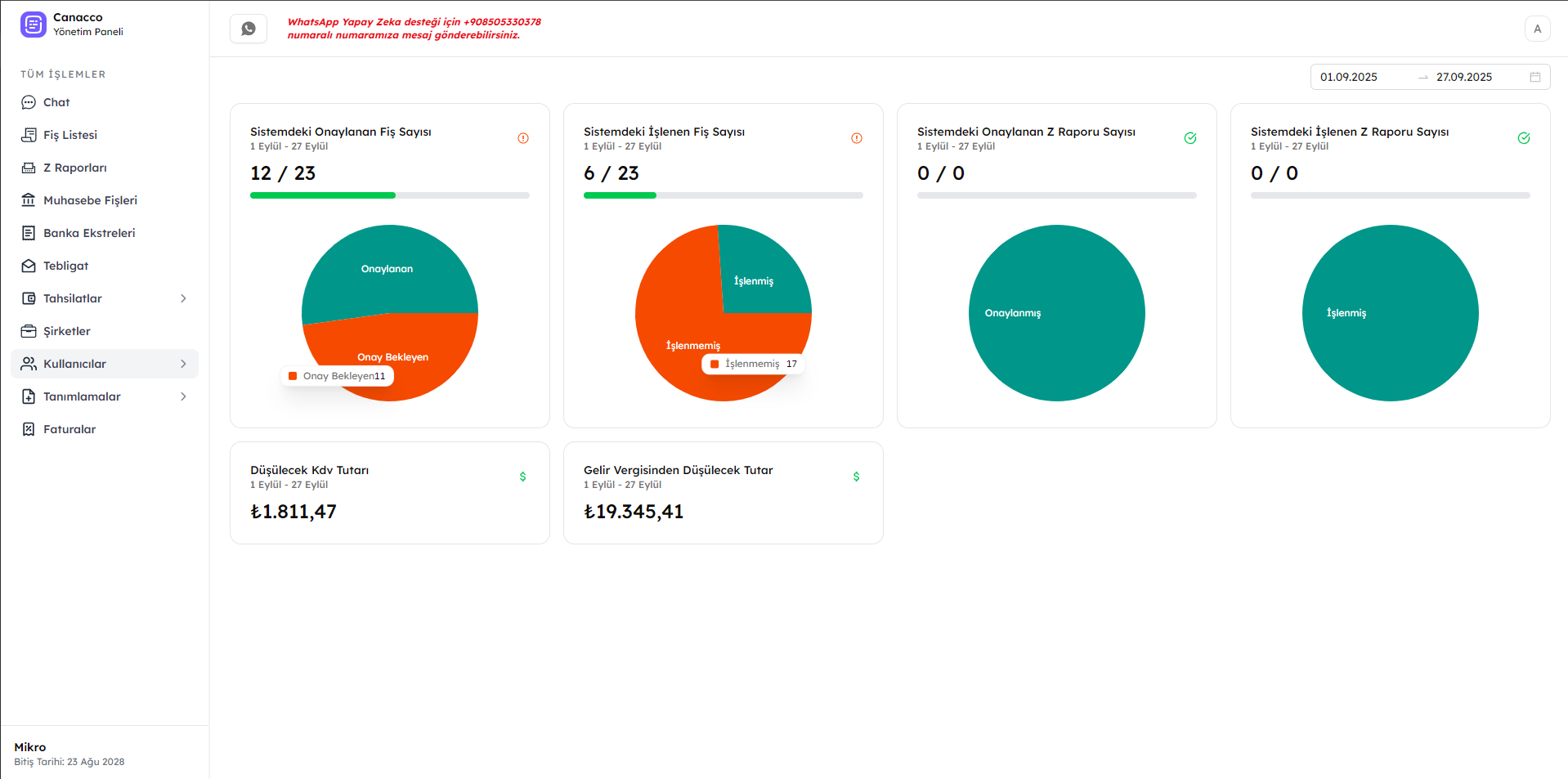
Task: Go to Fiş Listesi in sidebar
Action: (70, 135)
